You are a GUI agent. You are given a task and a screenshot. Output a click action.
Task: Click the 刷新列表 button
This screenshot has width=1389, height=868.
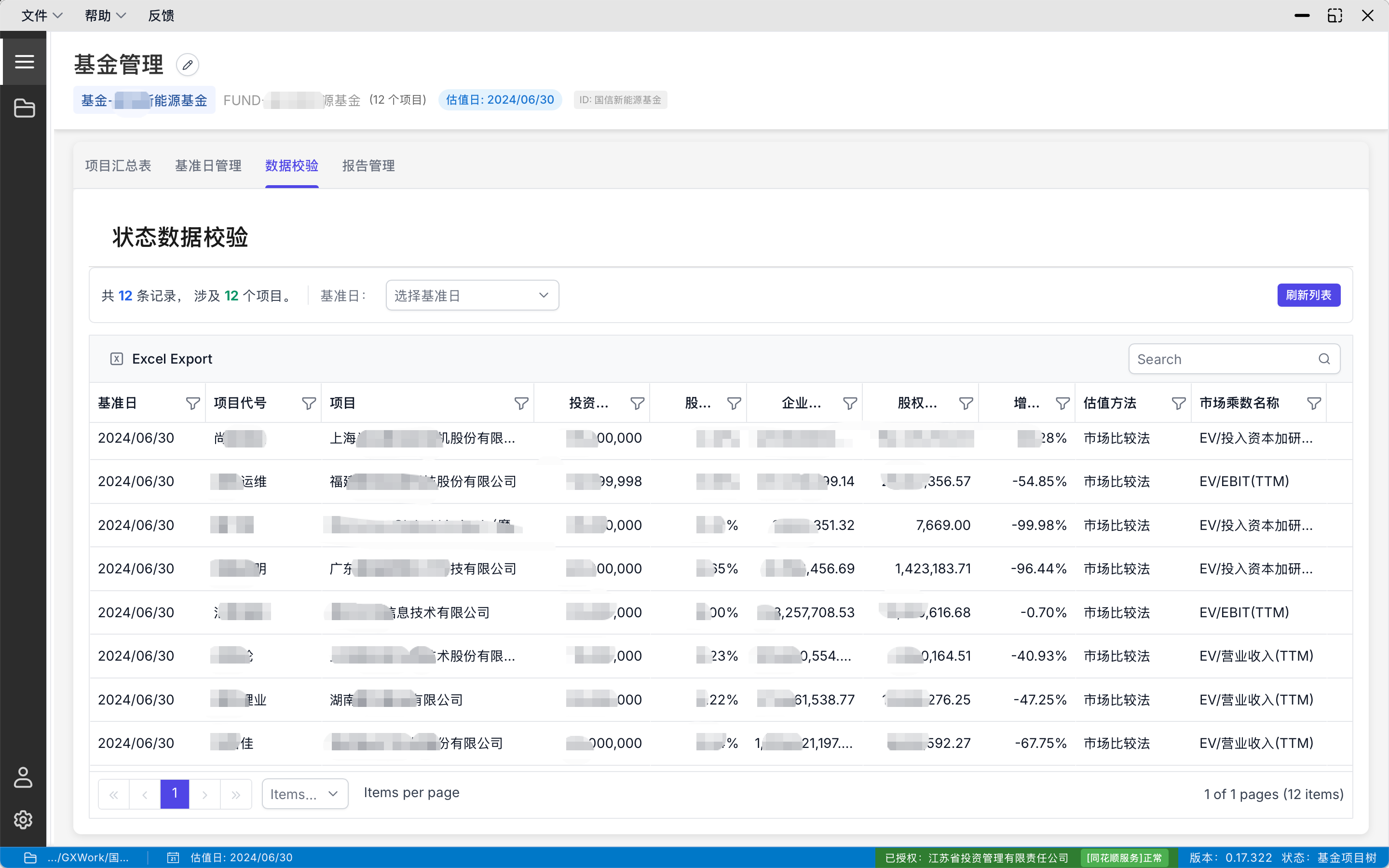click(1308, 295)
